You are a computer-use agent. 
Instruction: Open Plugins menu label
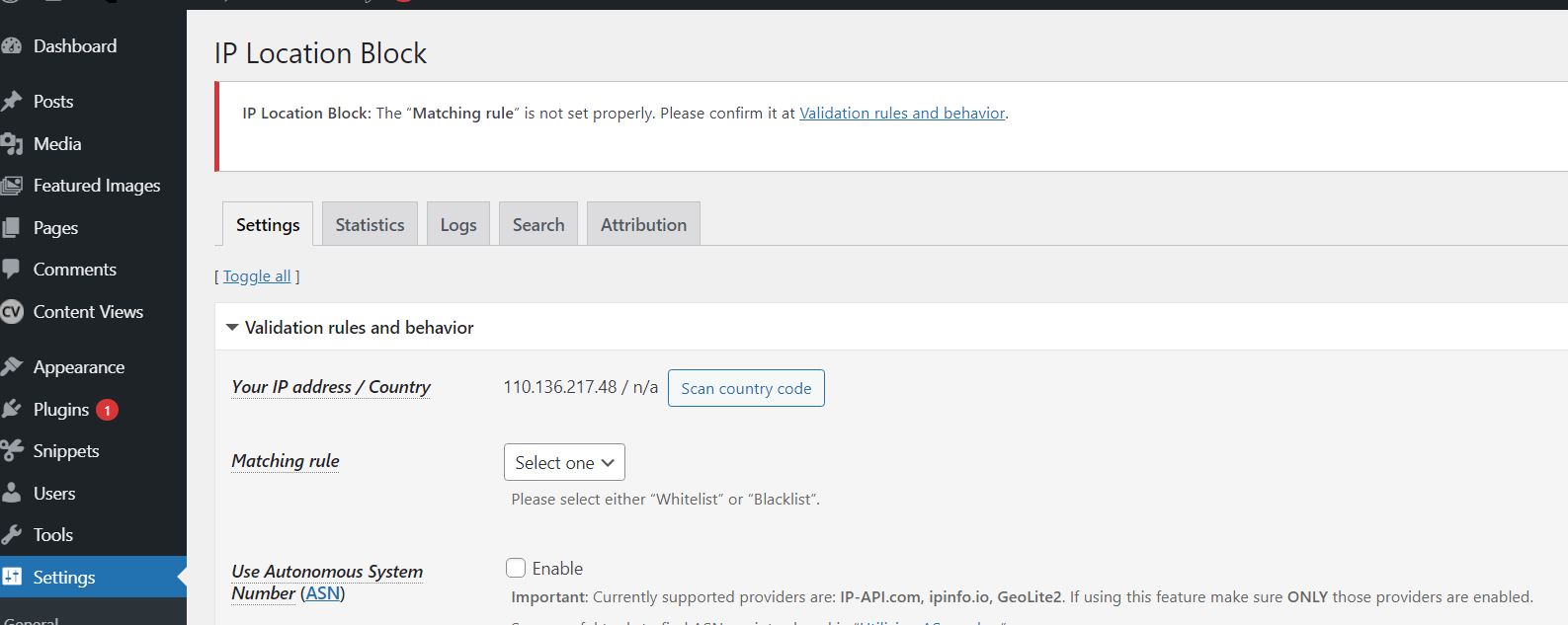pyautogui.click(x=61, y=410)
